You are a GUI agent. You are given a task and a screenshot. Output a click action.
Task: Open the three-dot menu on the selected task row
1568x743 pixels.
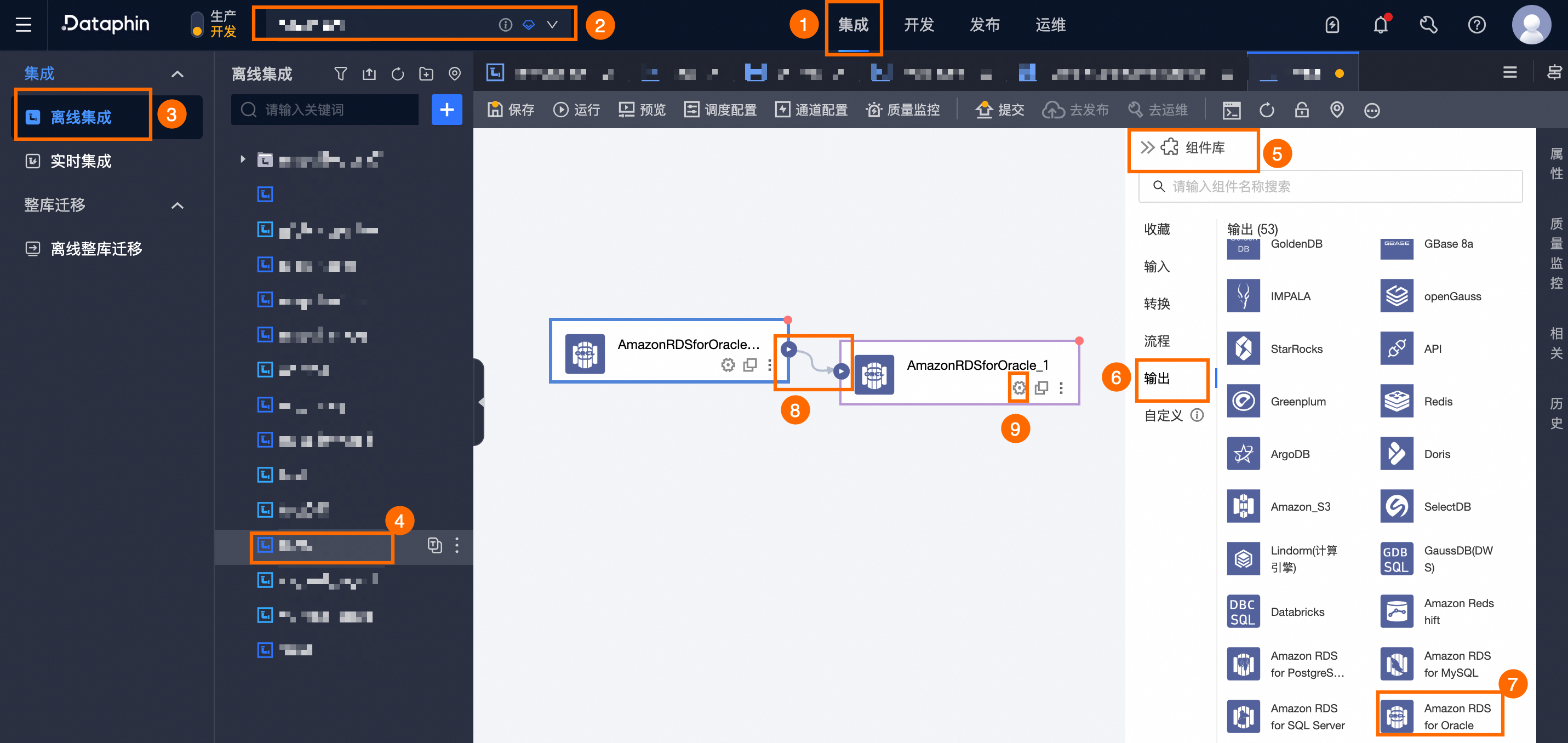point(457,545)
